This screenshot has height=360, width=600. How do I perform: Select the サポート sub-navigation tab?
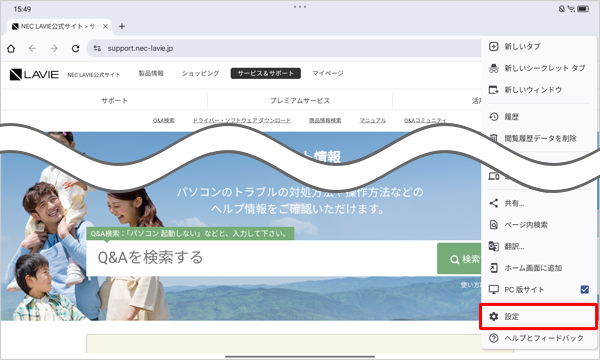(x=114, y=101)
